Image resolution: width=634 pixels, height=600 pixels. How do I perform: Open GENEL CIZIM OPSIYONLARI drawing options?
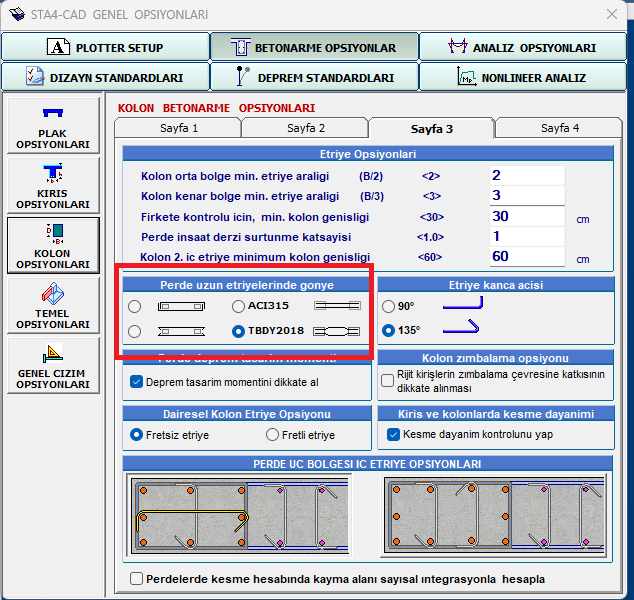tap(52, 366)
